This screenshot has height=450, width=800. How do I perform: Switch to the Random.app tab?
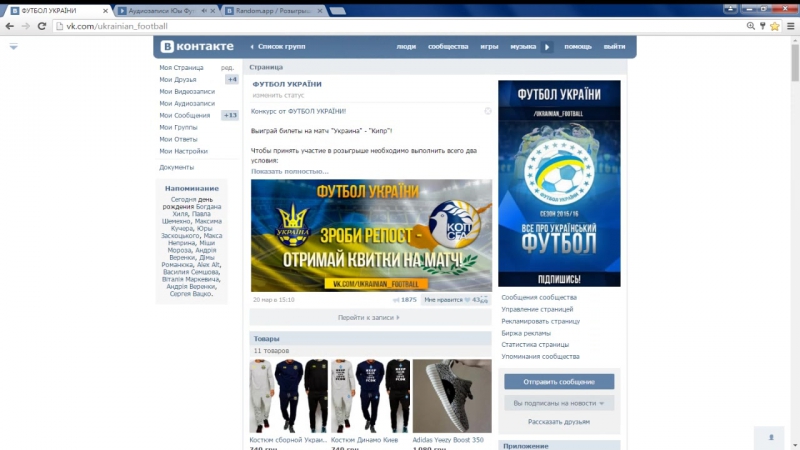[x=273, y=11]
